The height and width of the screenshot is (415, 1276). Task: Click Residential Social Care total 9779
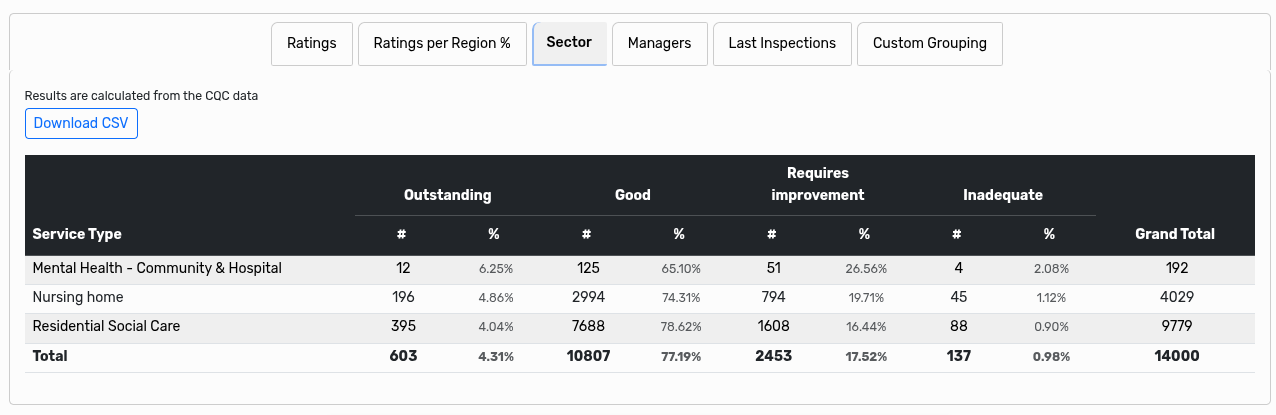tap(1176, 327)
